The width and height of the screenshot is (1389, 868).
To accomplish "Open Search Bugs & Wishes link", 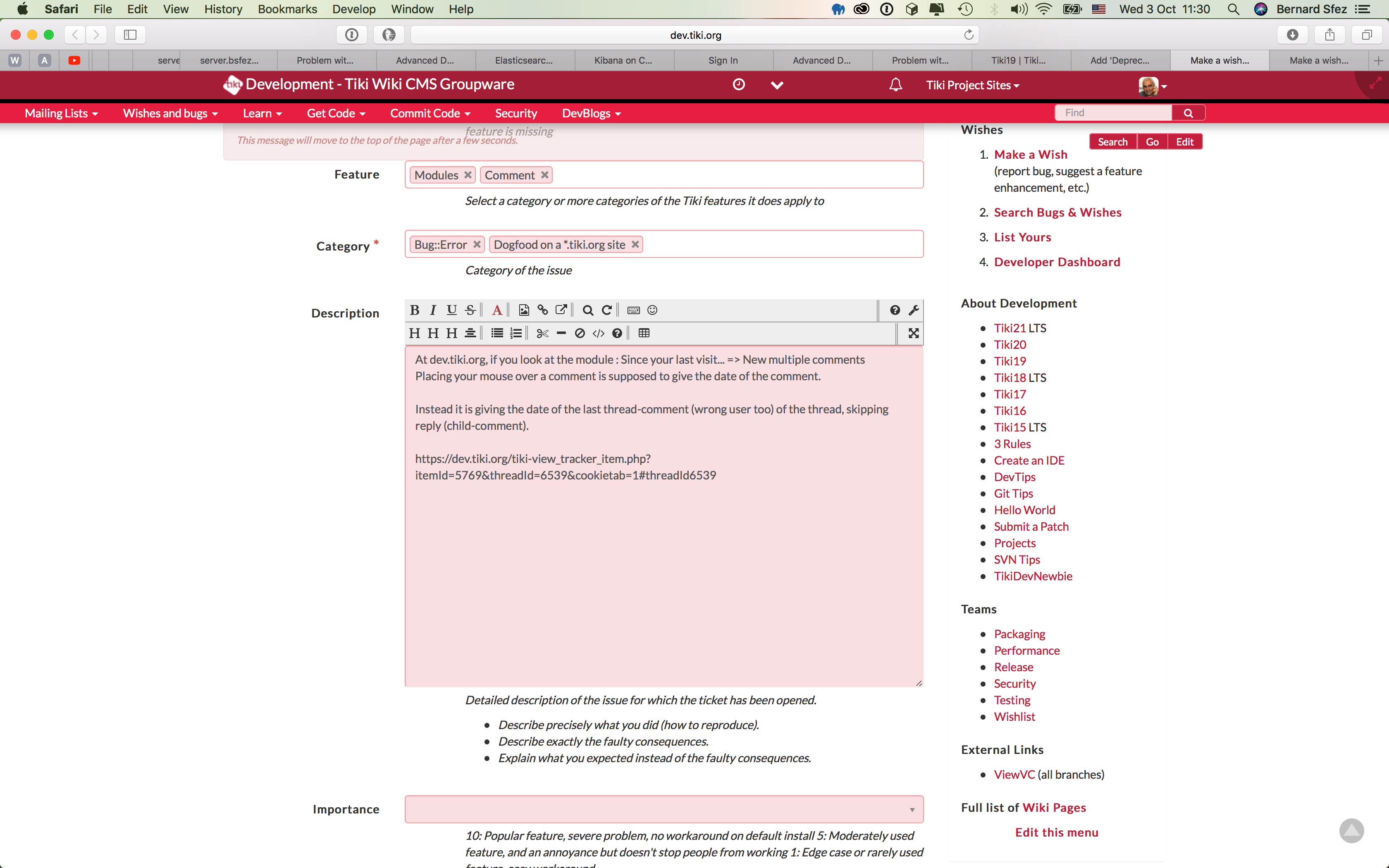I will click(1057, 212).
